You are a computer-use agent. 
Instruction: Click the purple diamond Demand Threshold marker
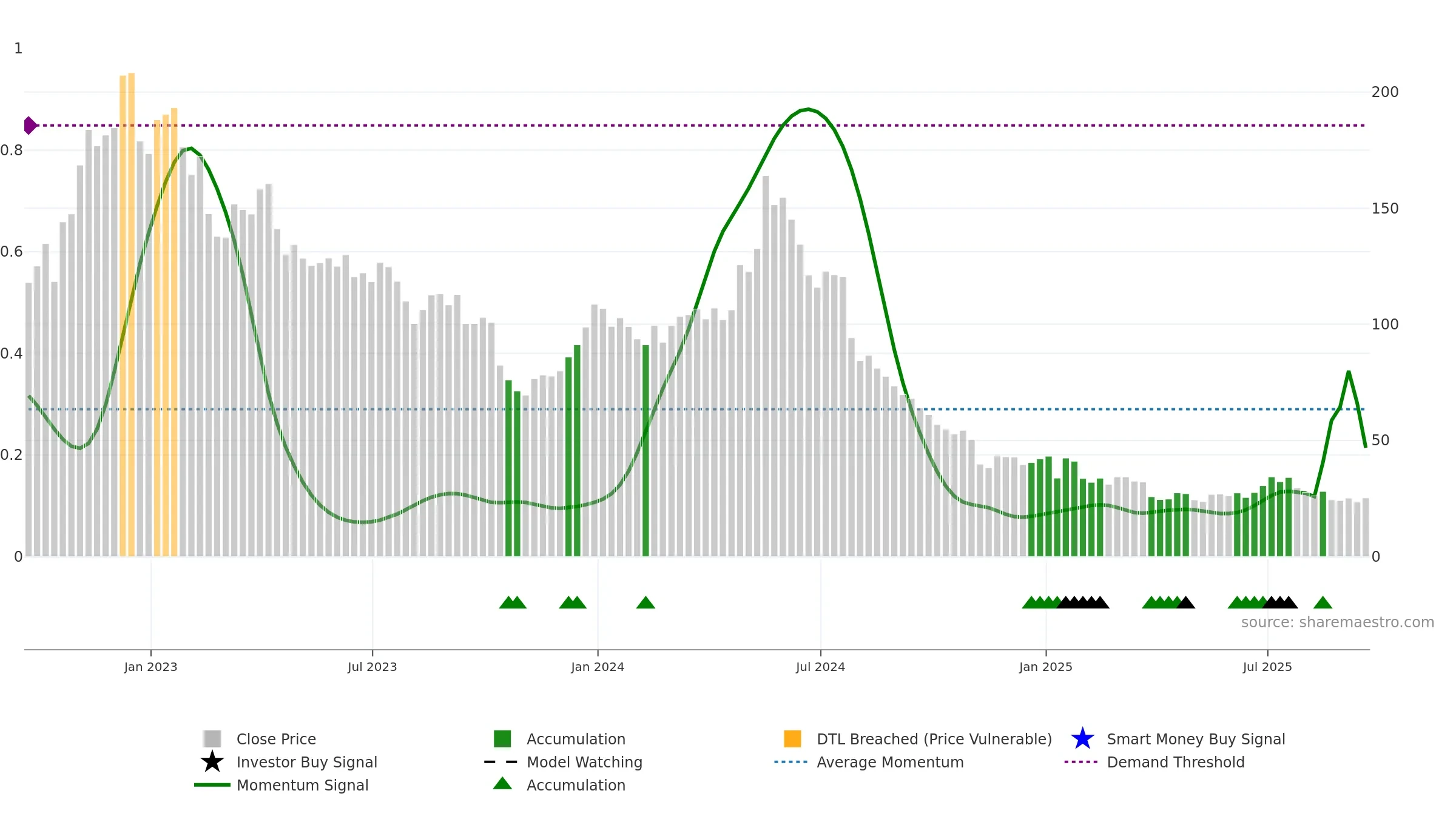pyautogui.click(x=30, y=126)
